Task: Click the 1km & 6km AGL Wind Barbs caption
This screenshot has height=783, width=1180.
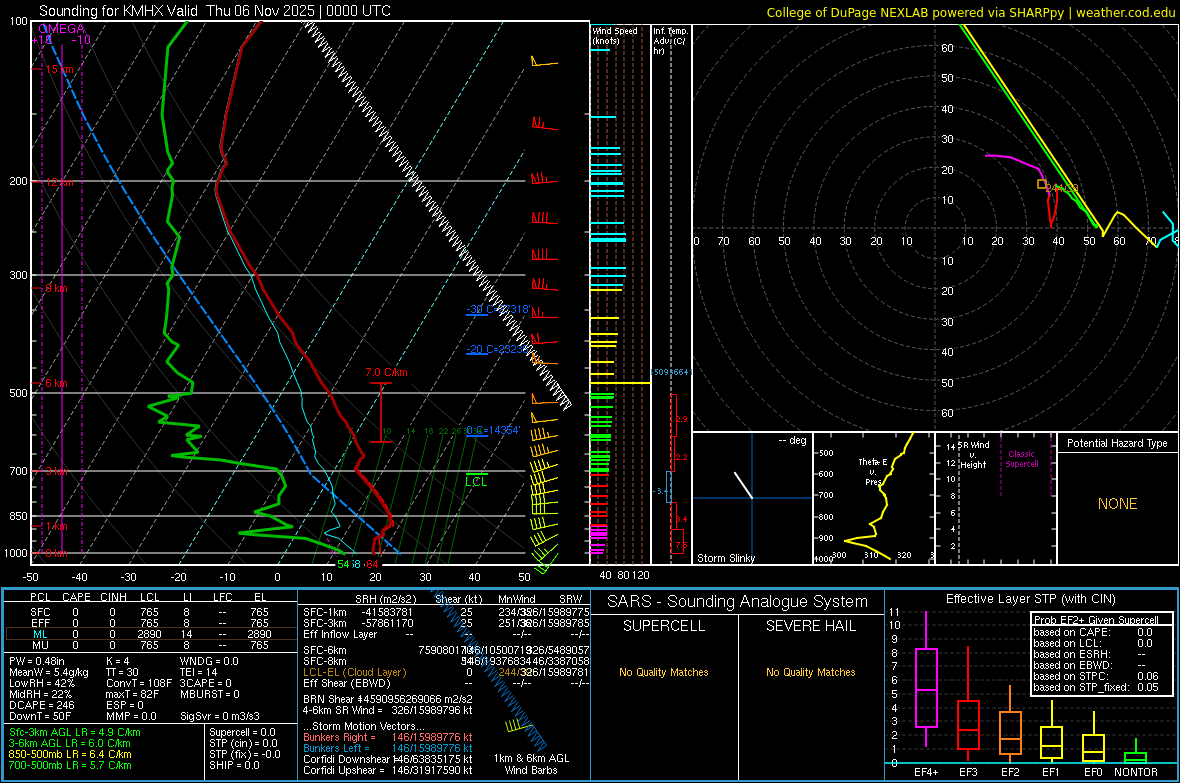Action: [x=531, y=764]
